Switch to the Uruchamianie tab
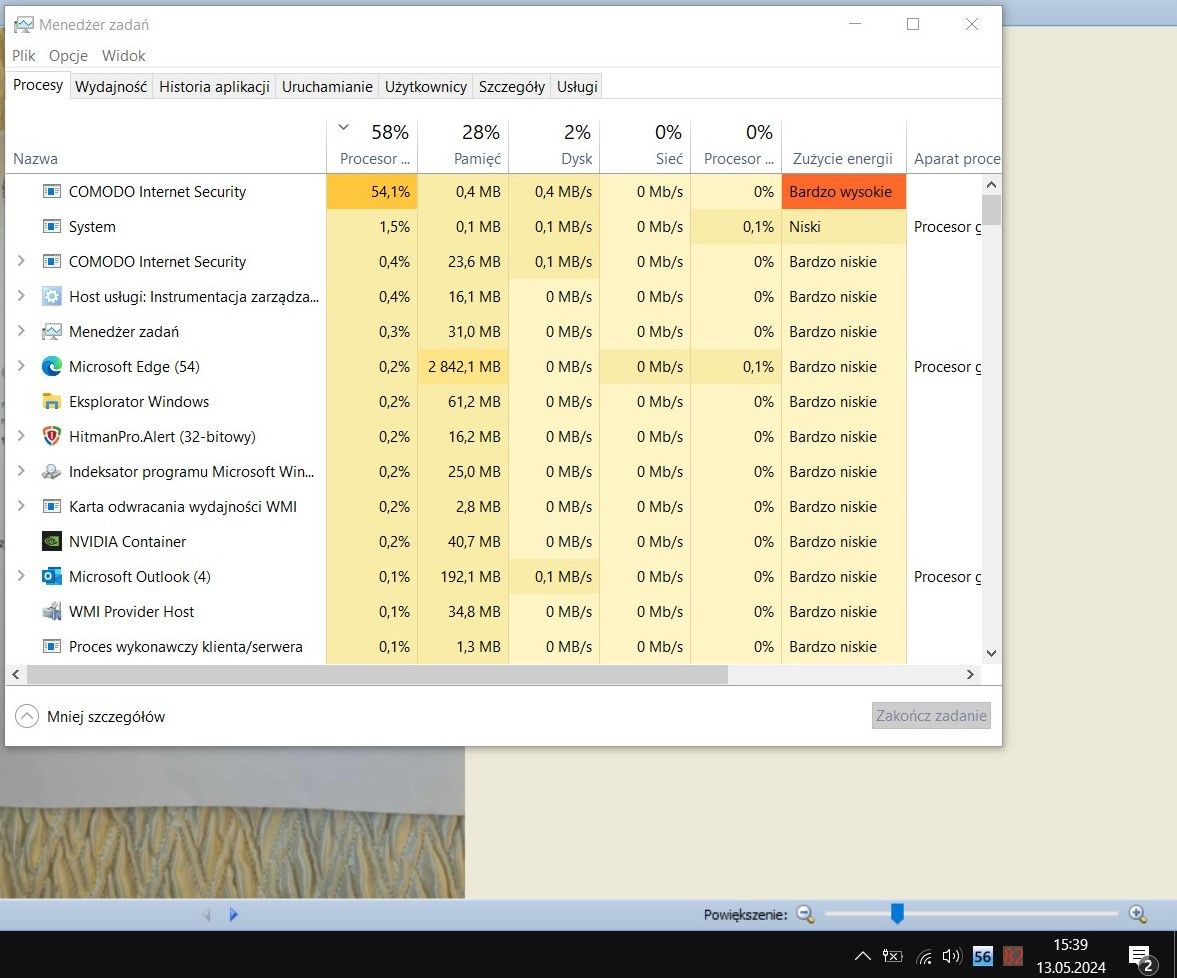Viewport: 1177px width, 978px height. [327, 86]
